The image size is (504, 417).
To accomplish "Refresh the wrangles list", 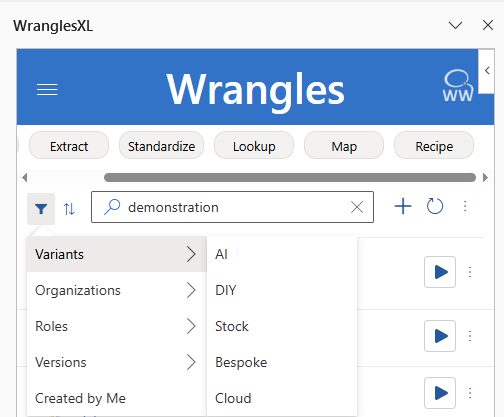I will pyautogui.click(x=435, y=206).
